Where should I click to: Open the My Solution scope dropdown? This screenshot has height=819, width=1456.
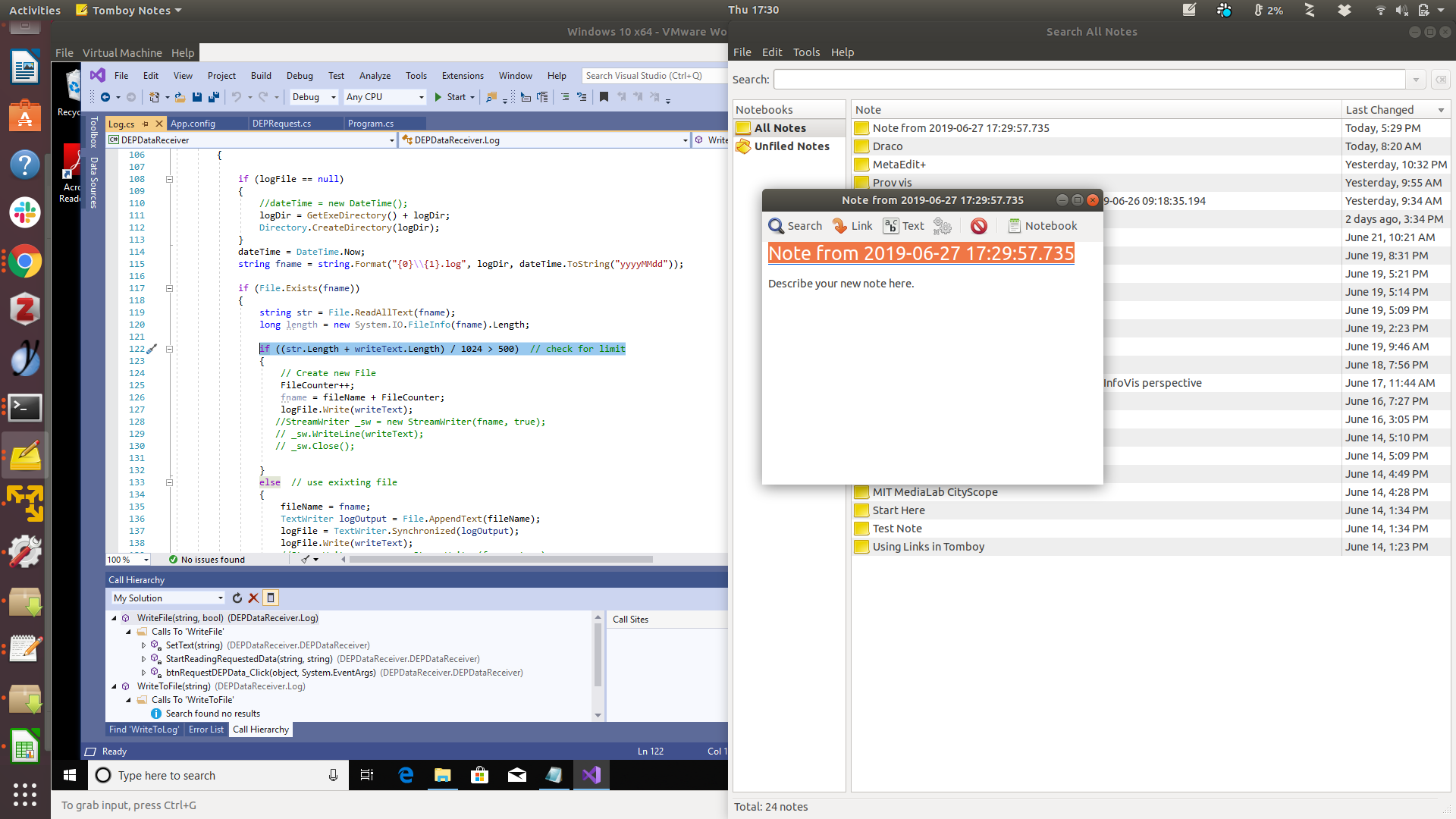[168, 598]
